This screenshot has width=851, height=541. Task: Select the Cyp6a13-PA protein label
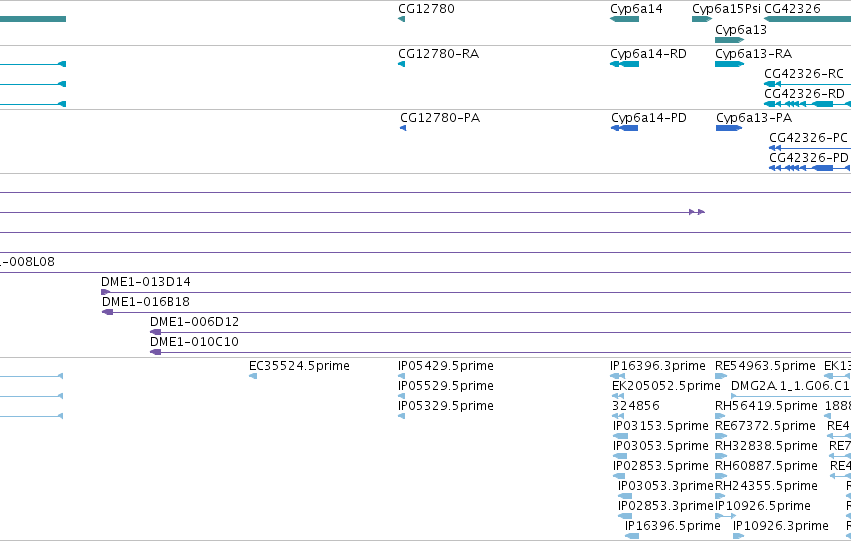(754, 118)
